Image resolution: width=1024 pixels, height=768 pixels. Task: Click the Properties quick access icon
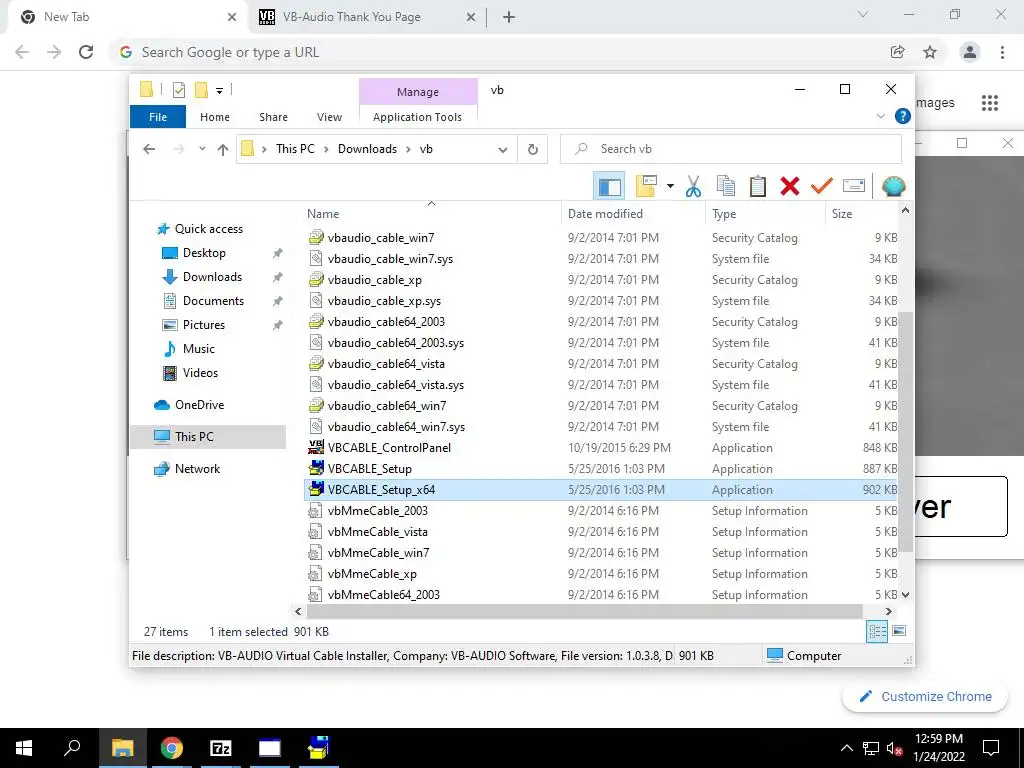(178, 90)
